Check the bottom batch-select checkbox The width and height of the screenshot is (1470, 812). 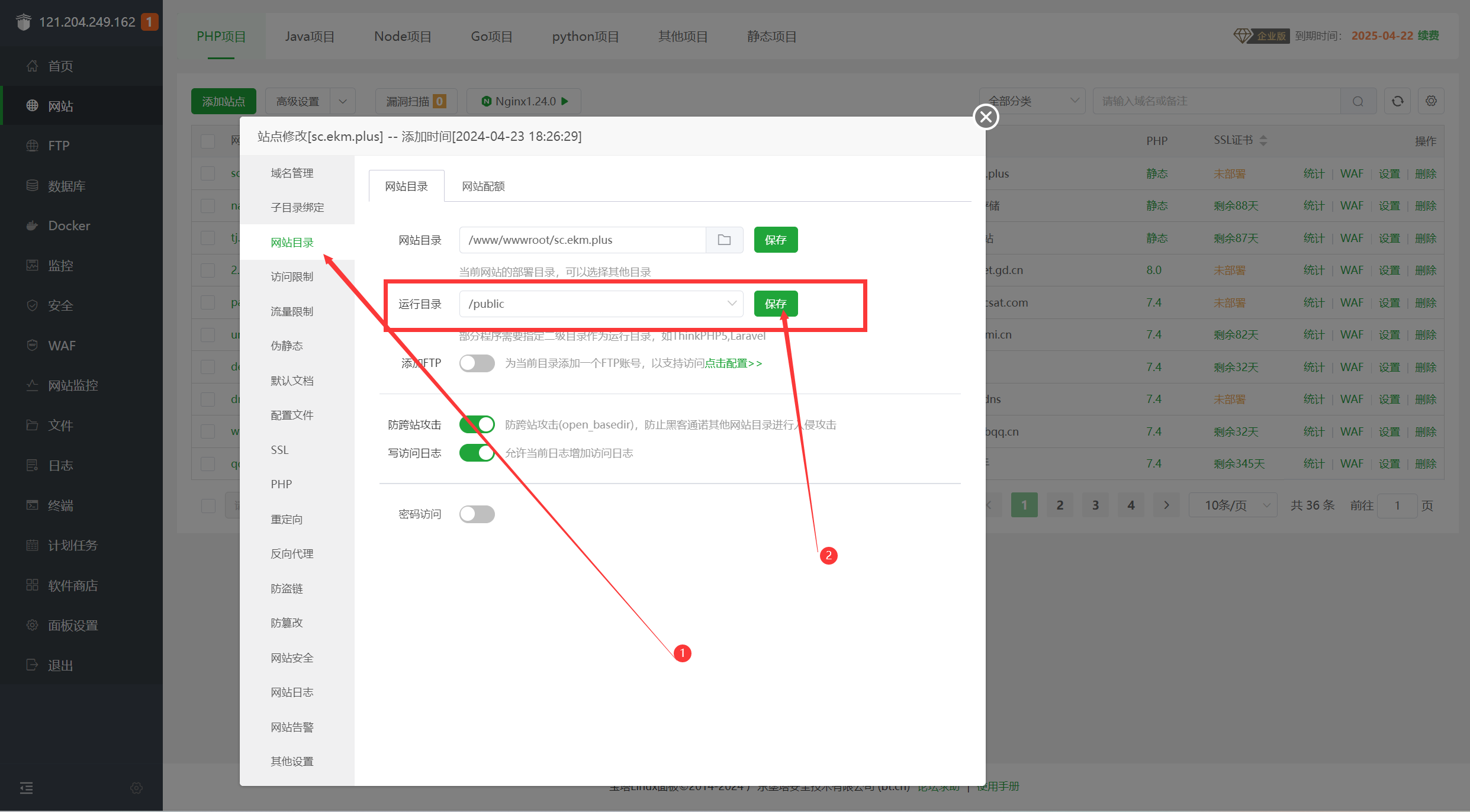click(x=208, y=505)
